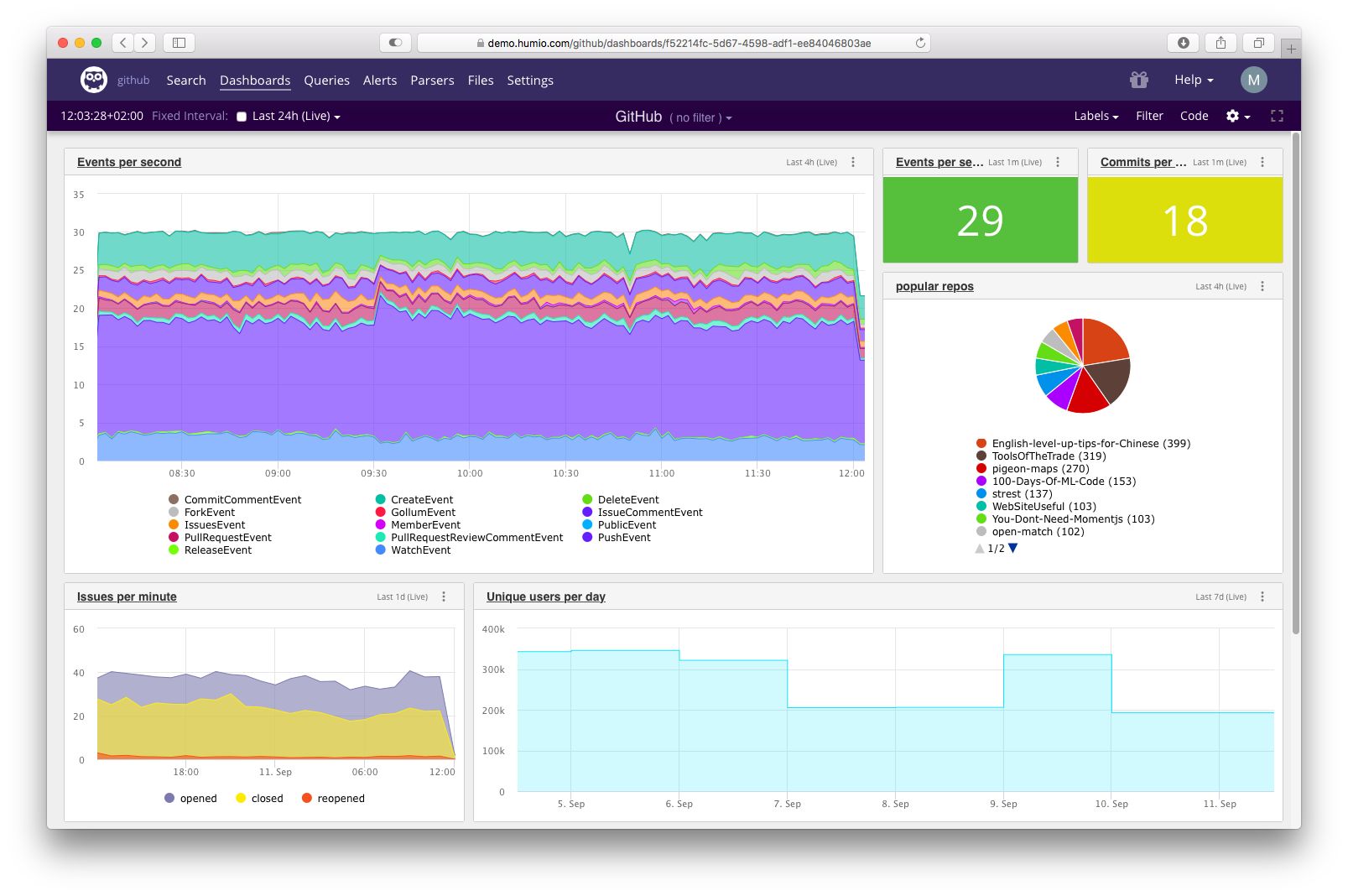Open the Events per second widget title link
Screen dimensions: 1348x896
point(128,162)
